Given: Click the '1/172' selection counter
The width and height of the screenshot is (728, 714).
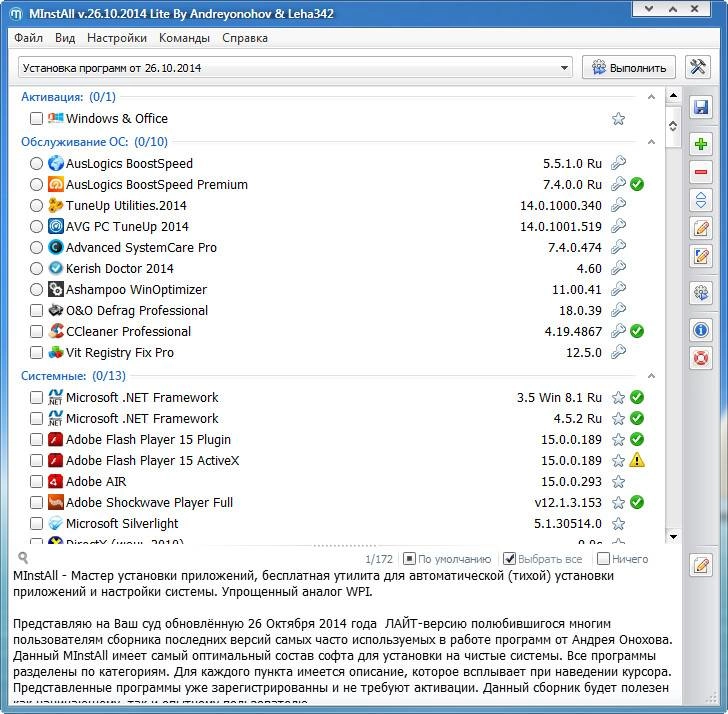Looking at the screenshot, I should (x=379, y=559).
